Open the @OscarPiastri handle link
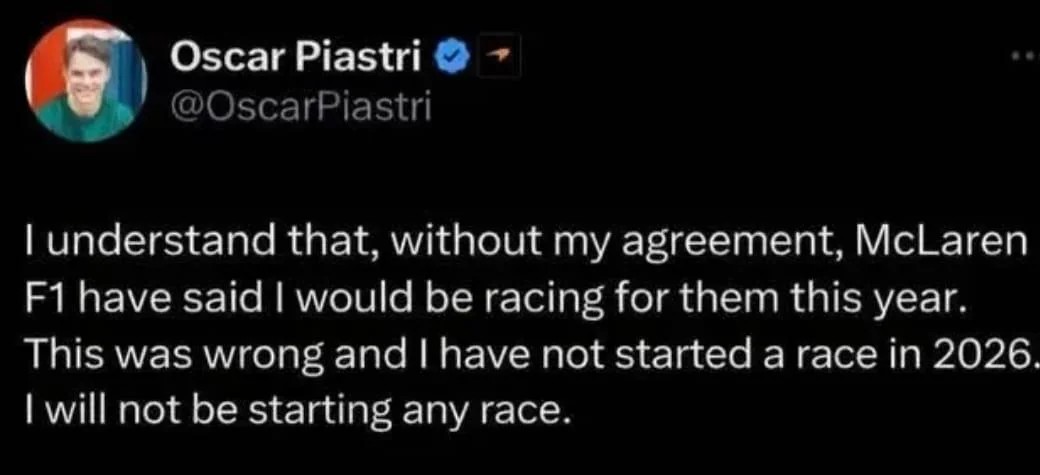Viewport: 1040px width, 475px height. tap(300, 104)
